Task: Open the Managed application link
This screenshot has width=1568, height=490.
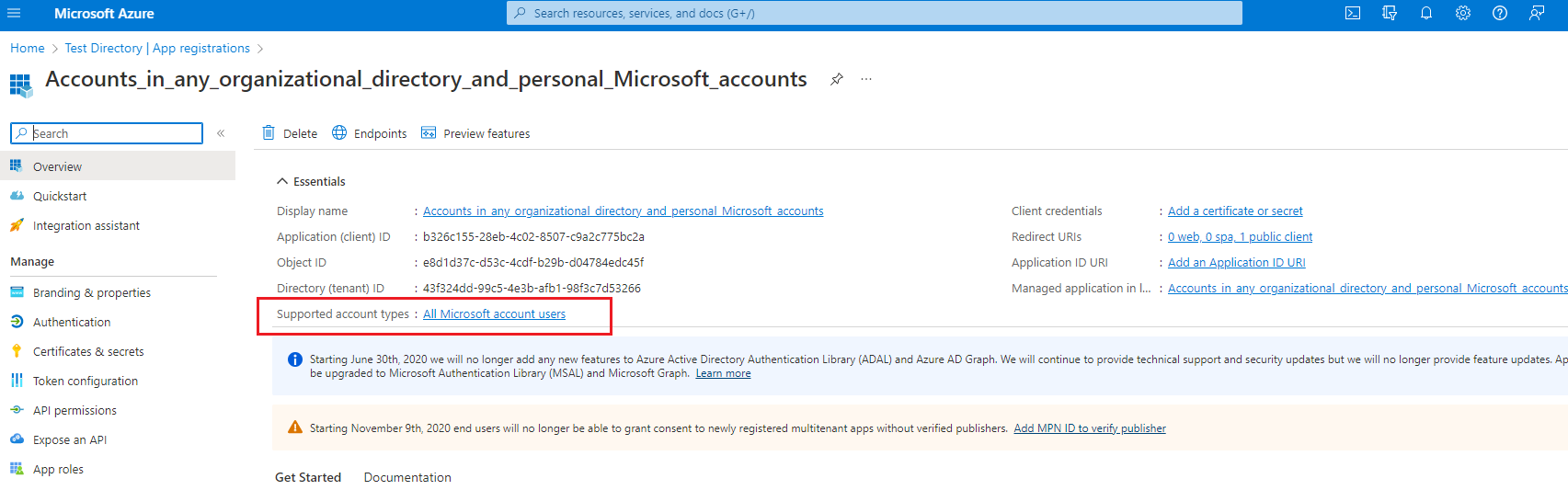Action: (1368, 288)
